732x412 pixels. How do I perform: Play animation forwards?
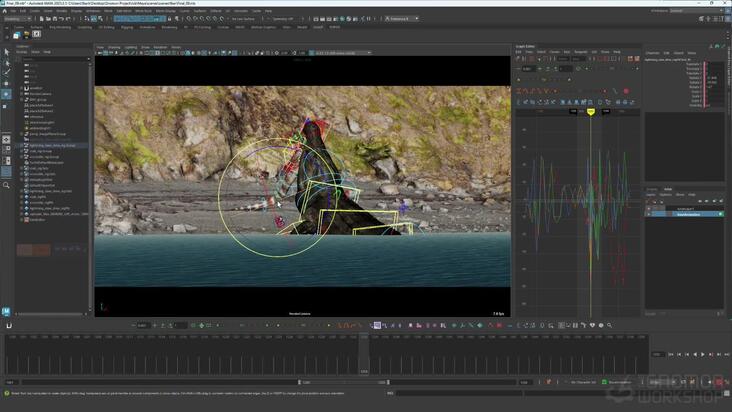703,355
